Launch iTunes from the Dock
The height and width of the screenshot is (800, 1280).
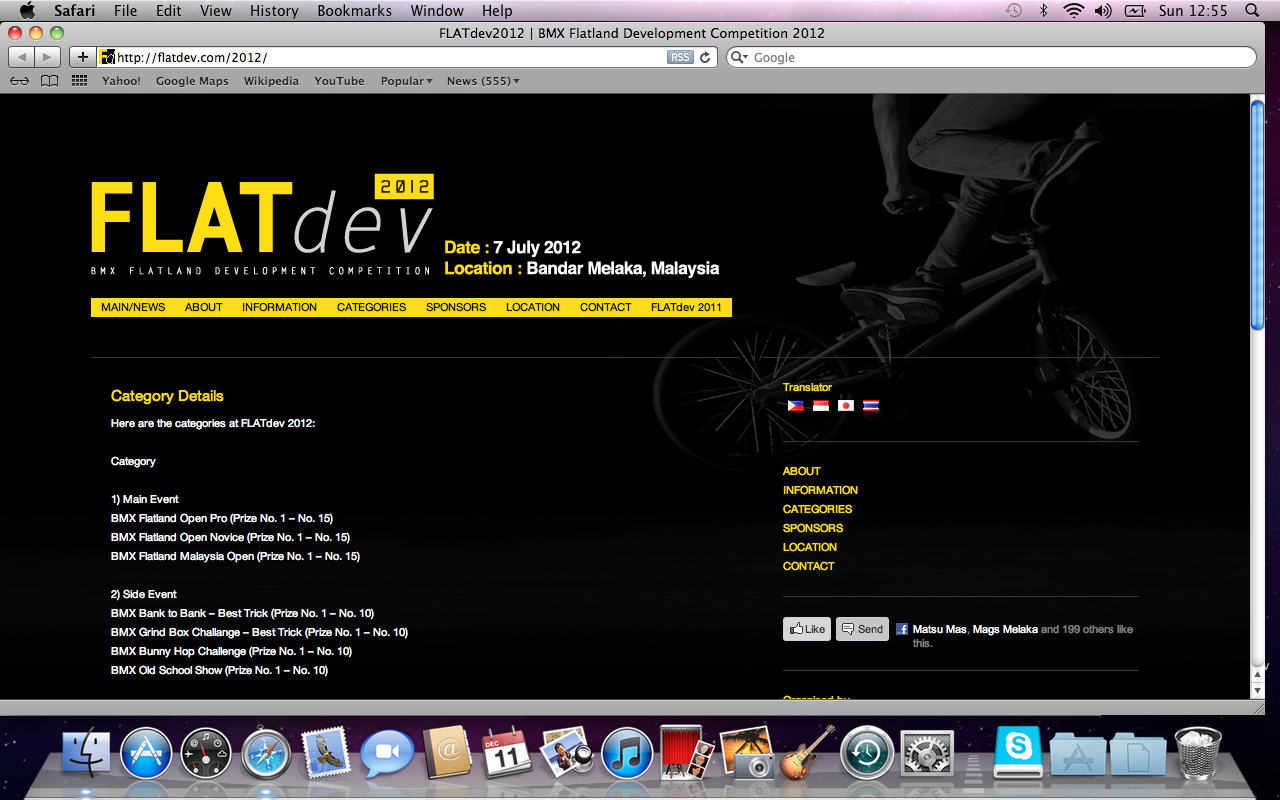pos(627,754)
